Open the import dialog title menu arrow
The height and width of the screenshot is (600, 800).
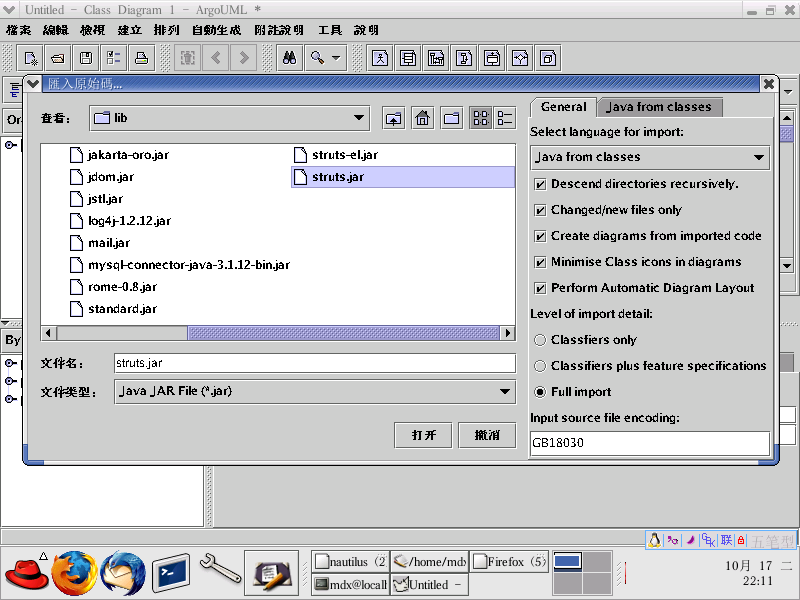coord(33,84)
